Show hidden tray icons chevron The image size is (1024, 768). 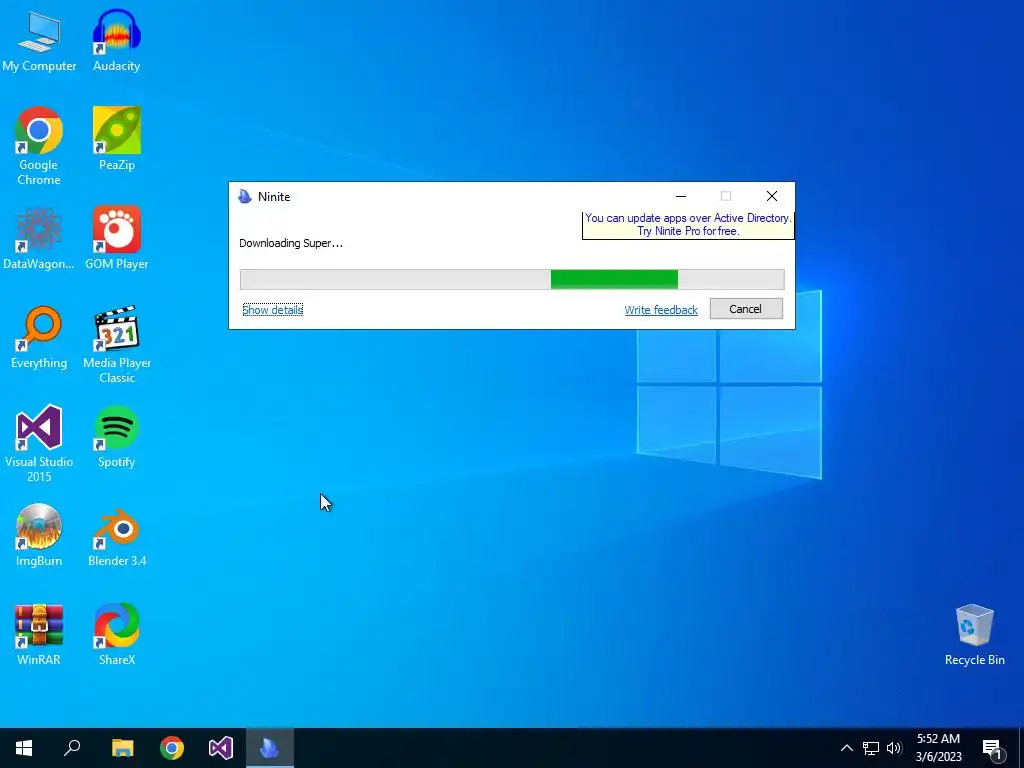click(846, 748)
